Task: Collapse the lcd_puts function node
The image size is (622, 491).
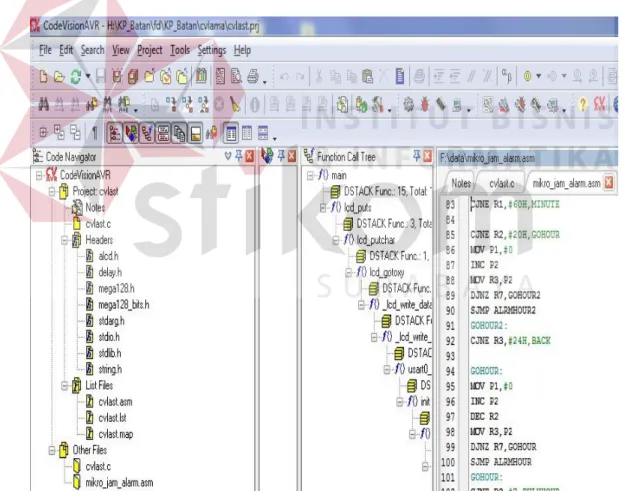Action: point(323,207)
